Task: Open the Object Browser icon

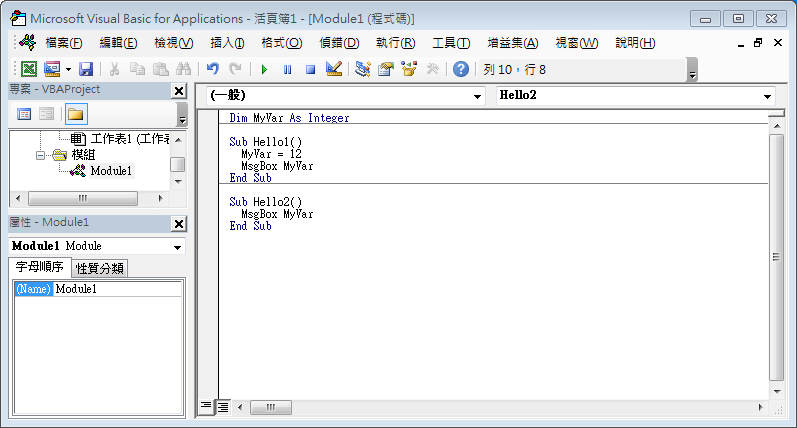Action: tap(409, 69)
